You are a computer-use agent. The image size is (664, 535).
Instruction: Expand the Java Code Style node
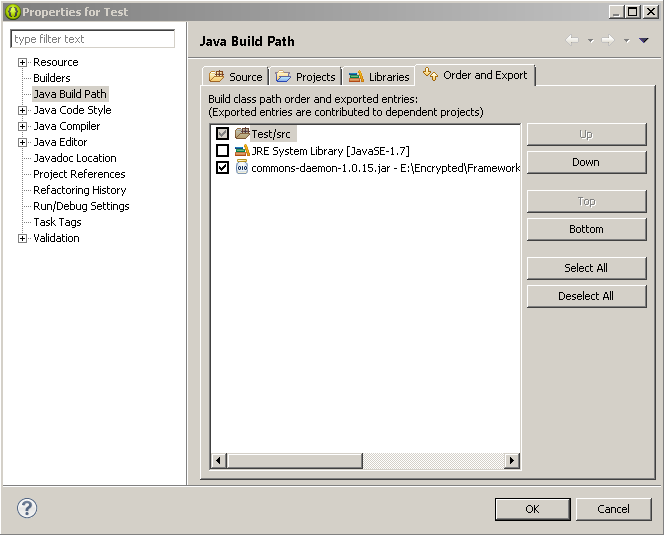(22, 110)
